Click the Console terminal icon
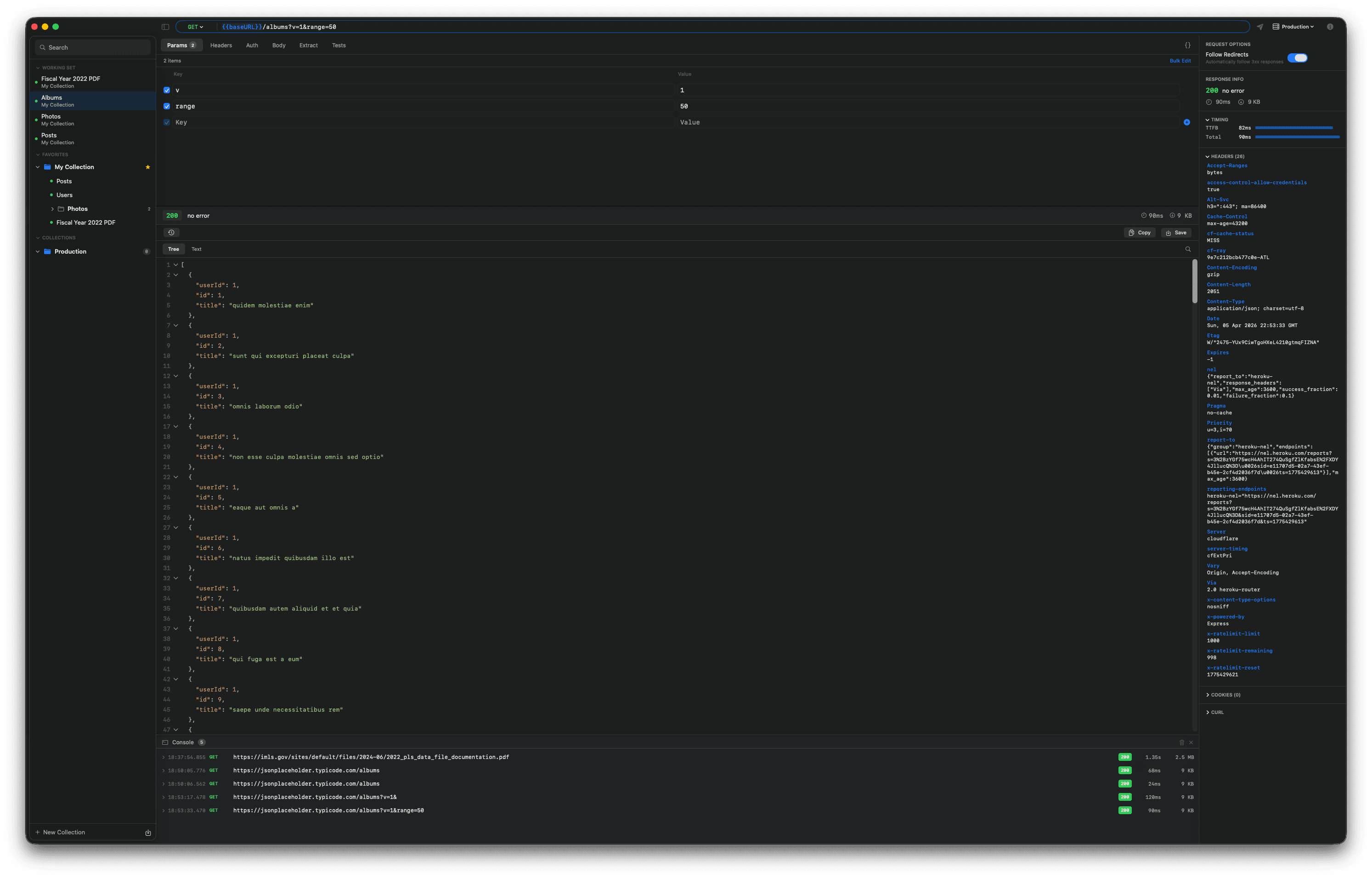1372x878 pixels. click(165, 742)
